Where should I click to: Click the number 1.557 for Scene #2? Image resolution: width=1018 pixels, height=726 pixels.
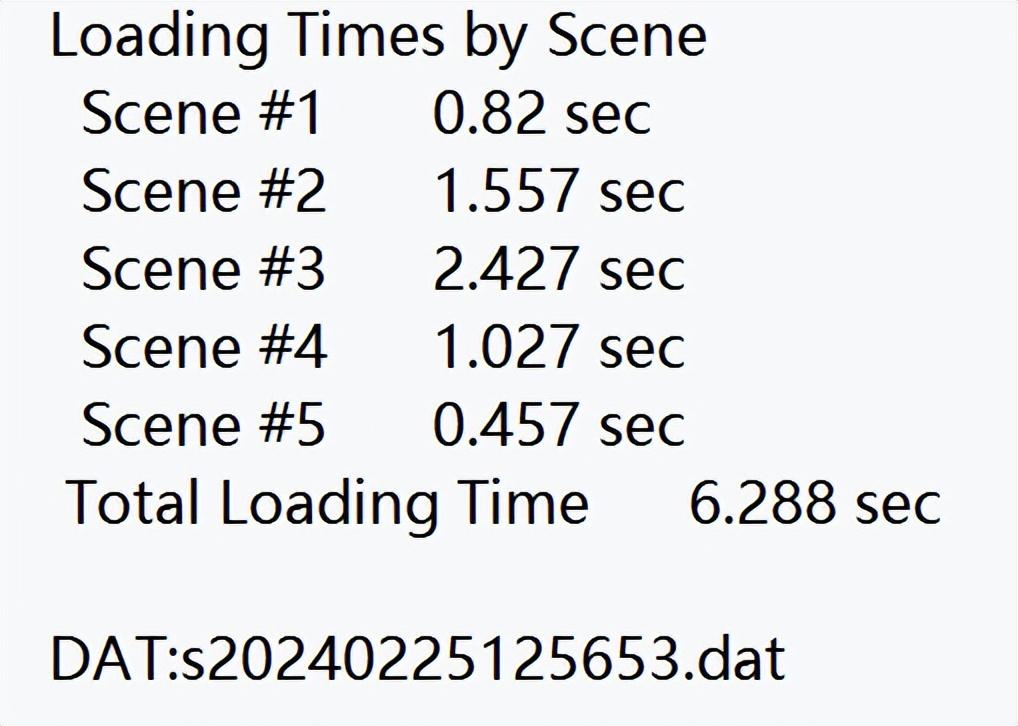(x=506, y=191)
